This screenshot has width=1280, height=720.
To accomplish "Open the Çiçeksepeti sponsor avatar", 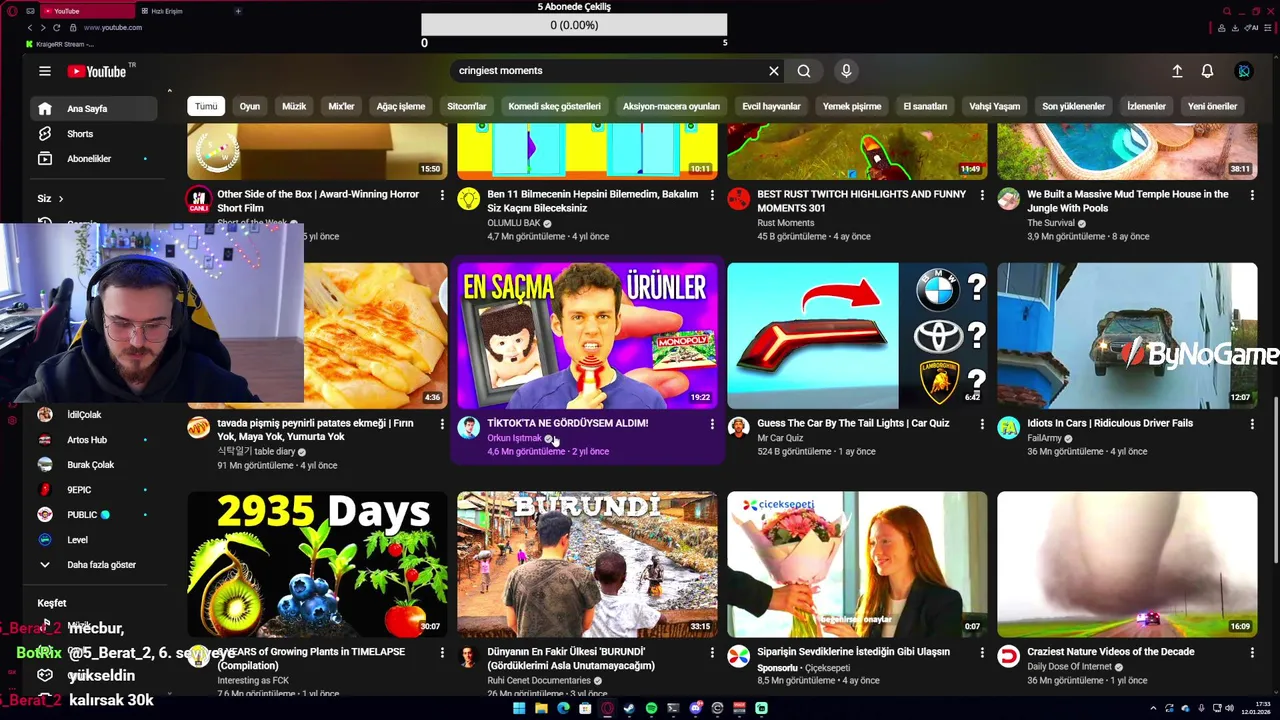I will (x=739, y=657).
